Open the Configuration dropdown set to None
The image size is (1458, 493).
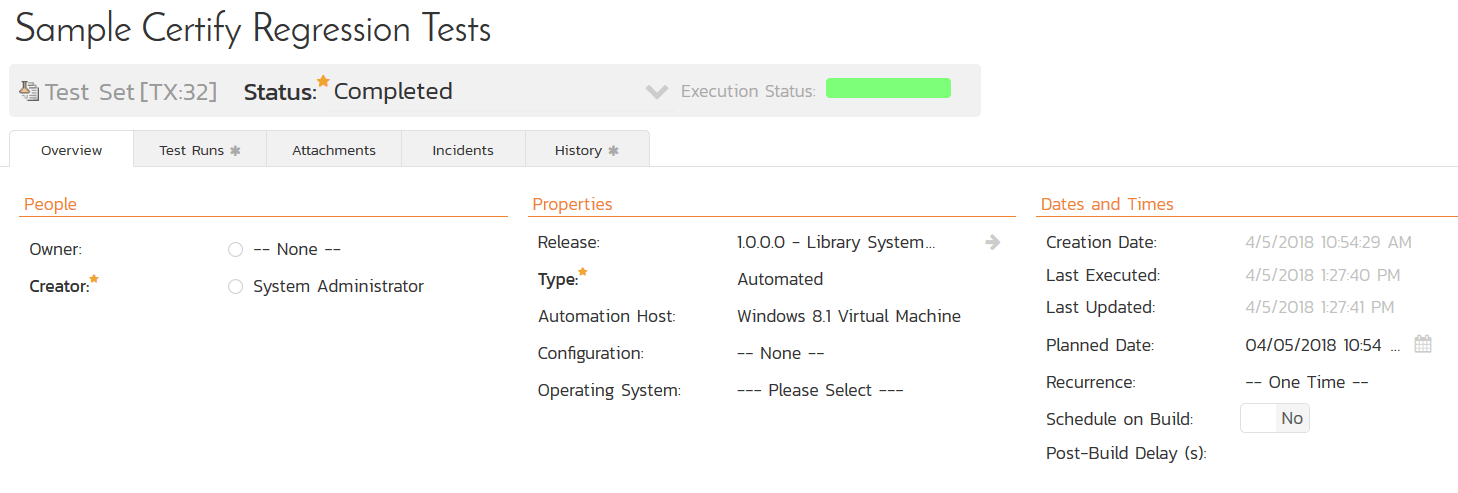click(780, 353)
